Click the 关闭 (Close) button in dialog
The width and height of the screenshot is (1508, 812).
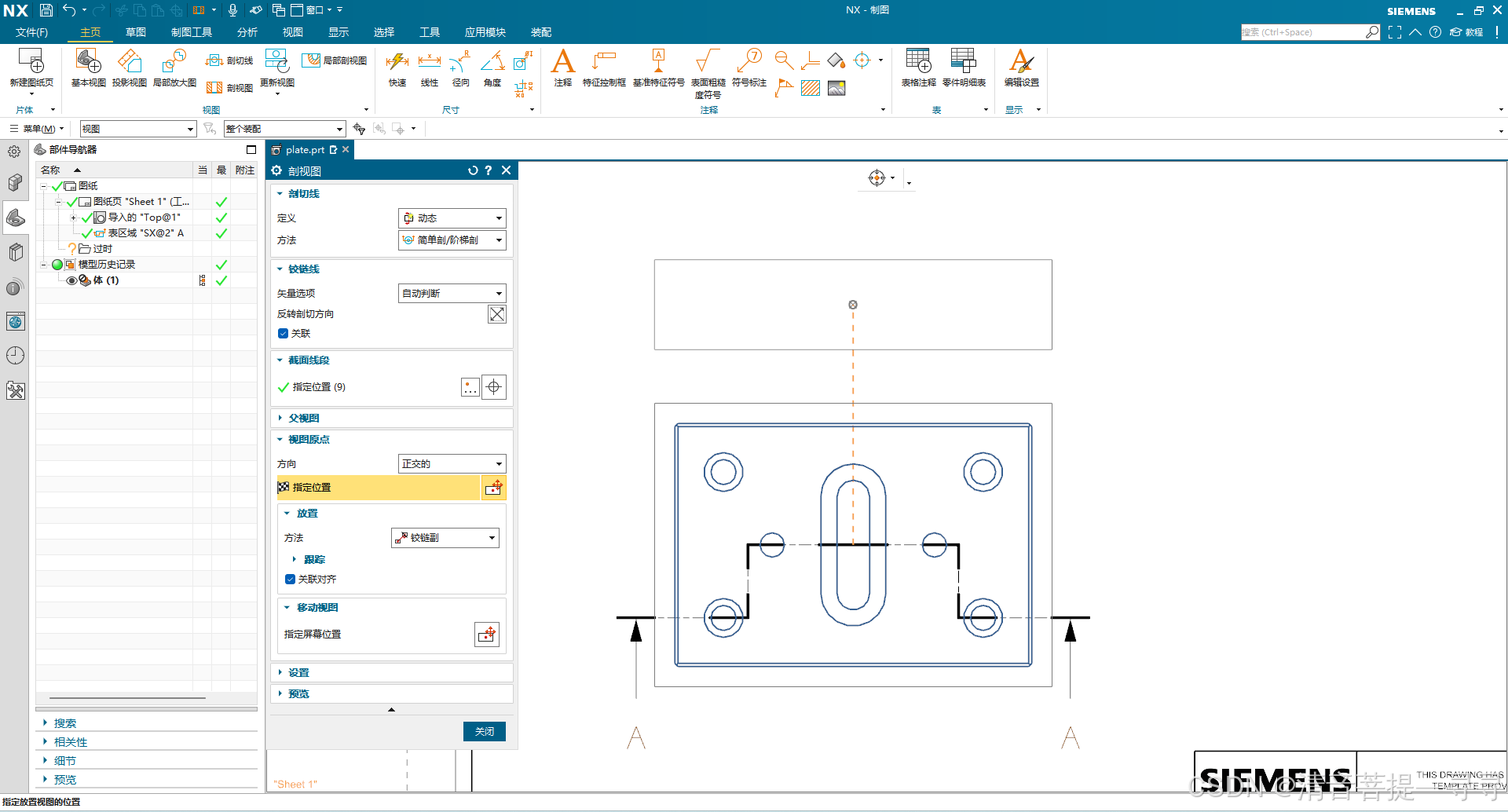[x=485, y=732]
